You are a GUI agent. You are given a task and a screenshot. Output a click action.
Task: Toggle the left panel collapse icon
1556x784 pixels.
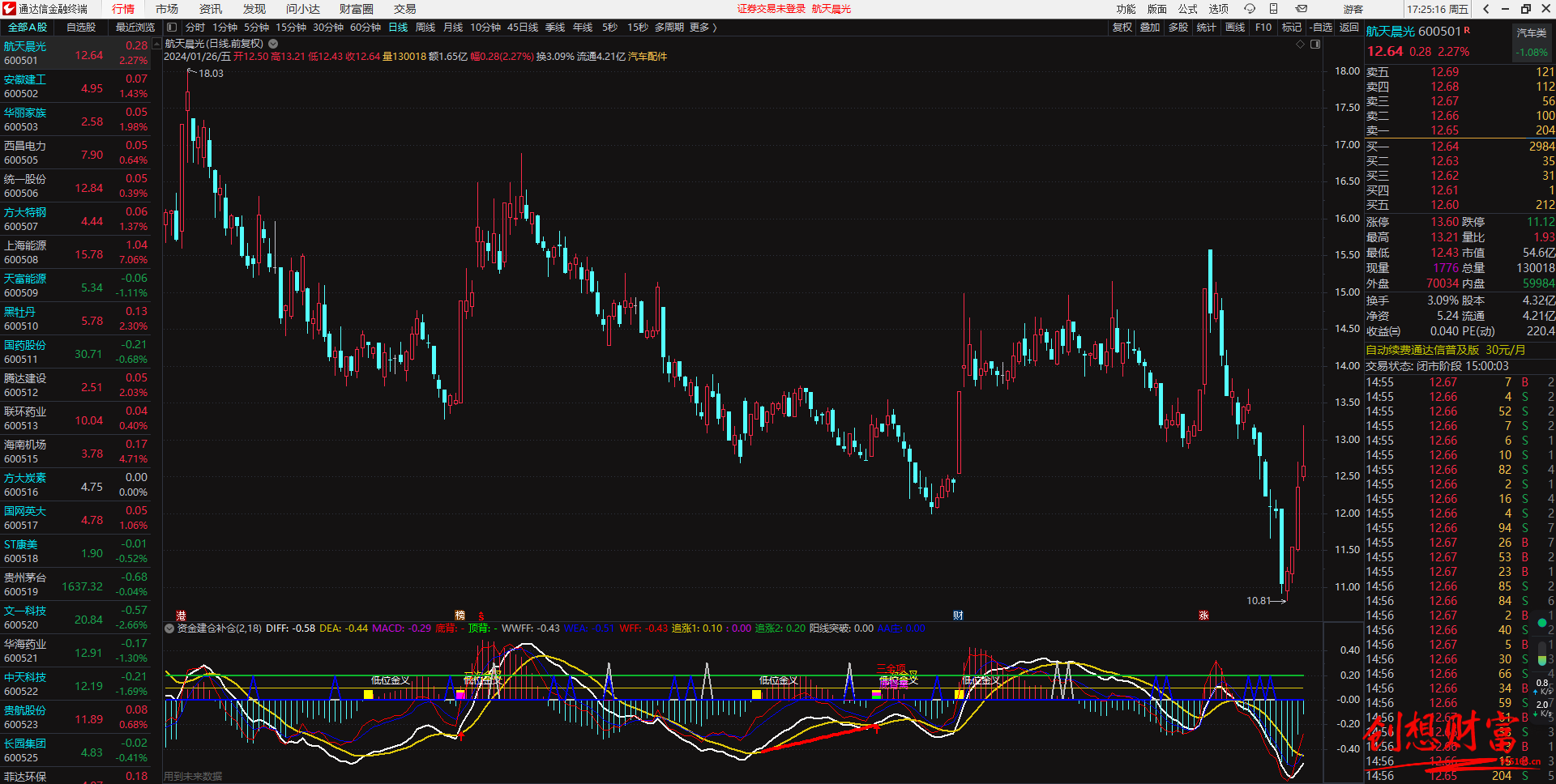(x=172, y=28)
